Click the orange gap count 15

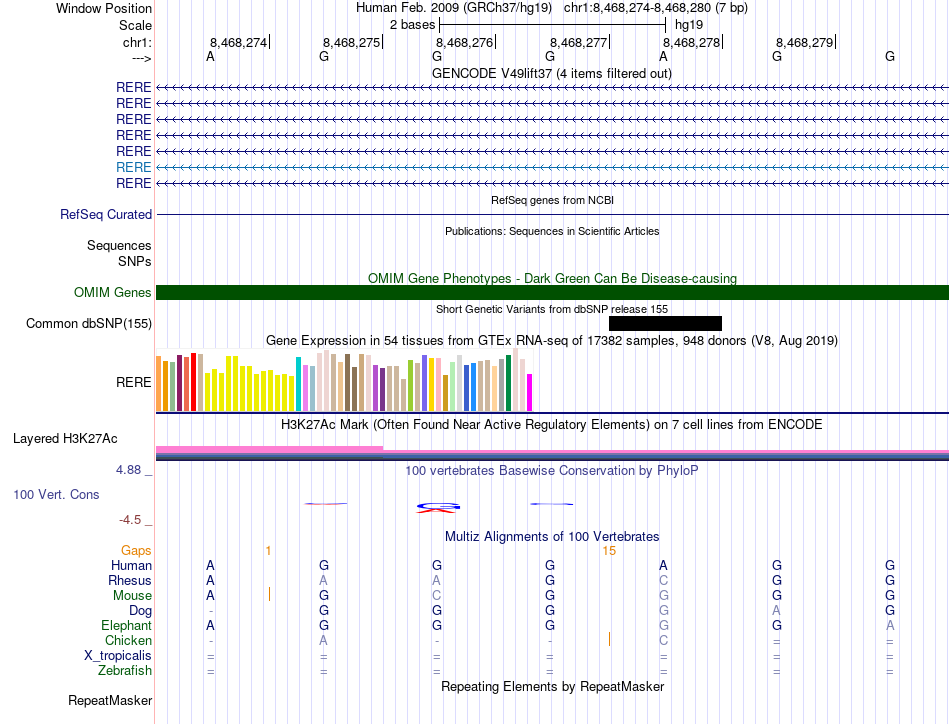609,551
